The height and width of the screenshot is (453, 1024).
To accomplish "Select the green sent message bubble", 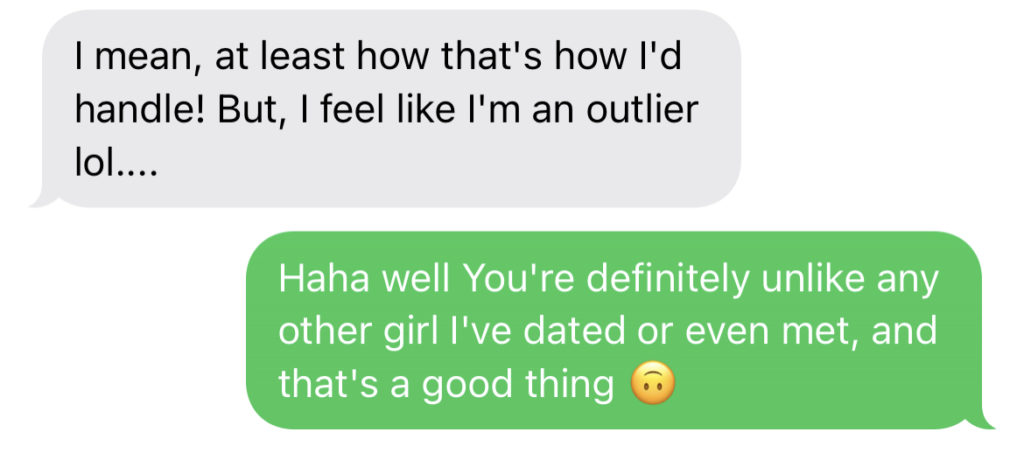I will coord(619,330).
